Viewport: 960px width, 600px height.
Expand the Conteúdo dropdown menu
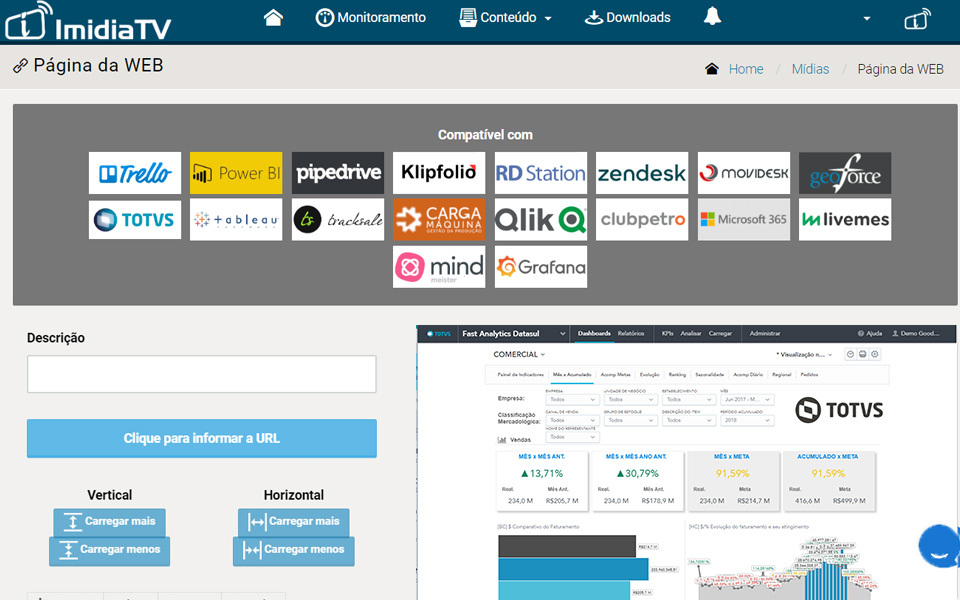tap(505, 17)
